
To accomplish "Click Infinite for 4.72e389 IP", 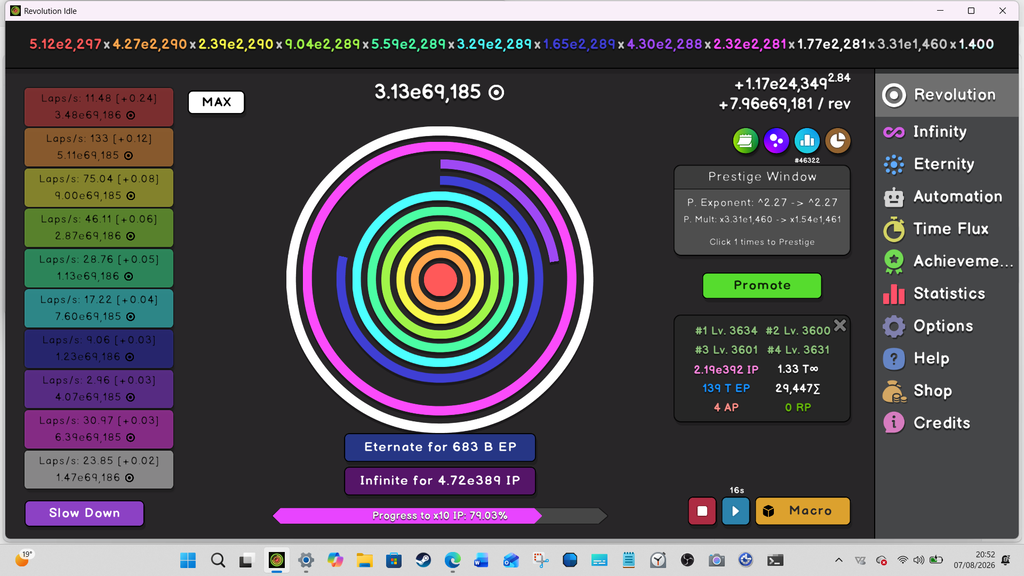I will click(440, 481).
